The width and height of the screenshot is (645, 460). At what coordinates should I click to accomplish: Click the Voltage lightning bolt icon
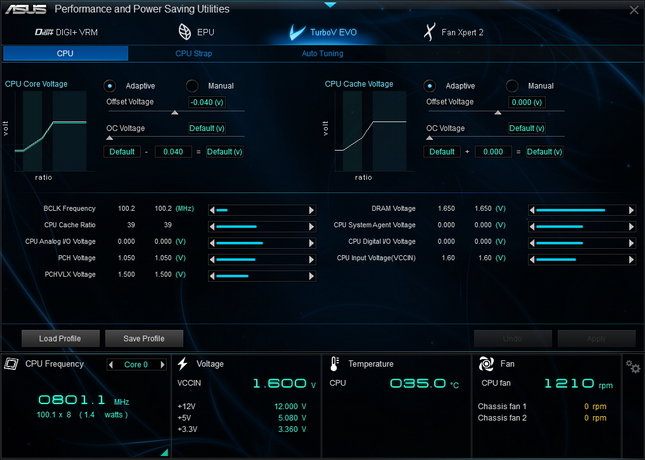183,364
